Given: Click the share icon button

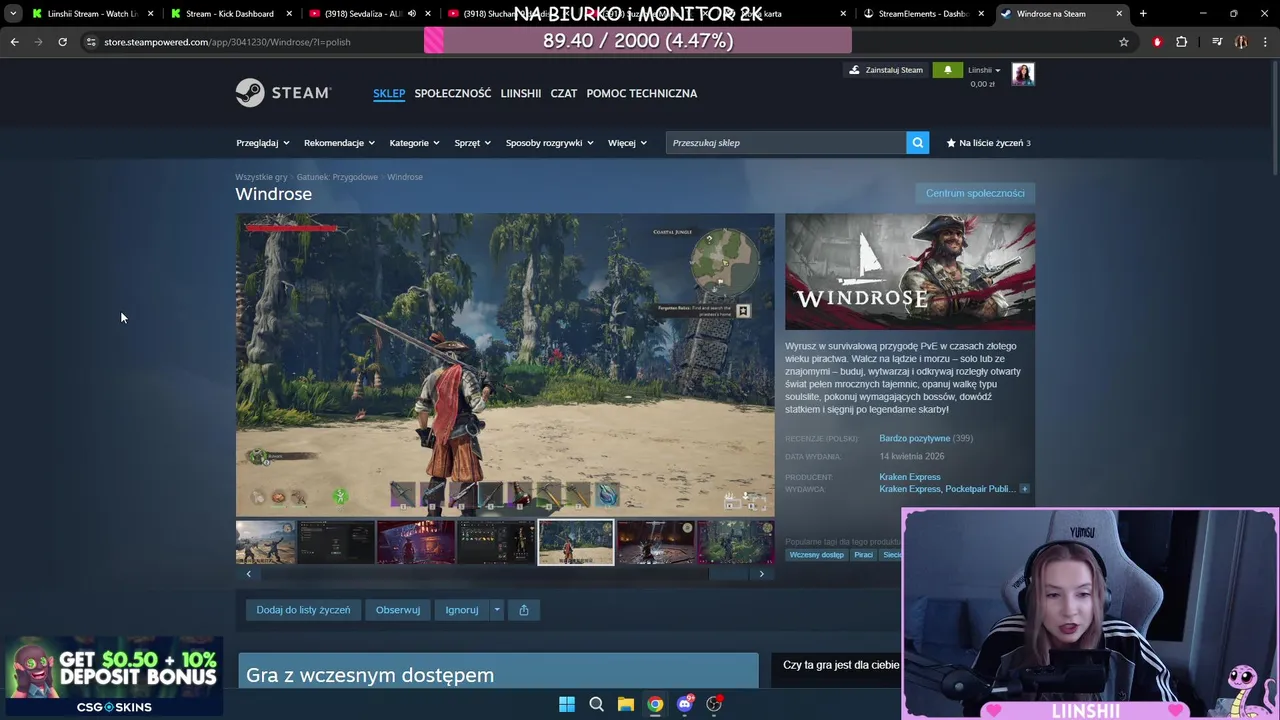Looking at the screenshot, I should click(524, 610).
